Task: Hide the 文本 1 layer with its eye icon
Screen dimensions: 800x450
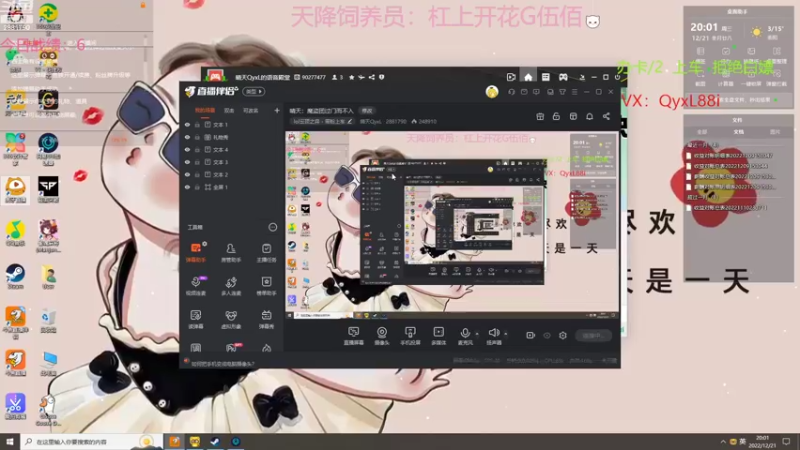Action: tap(187, 124)
